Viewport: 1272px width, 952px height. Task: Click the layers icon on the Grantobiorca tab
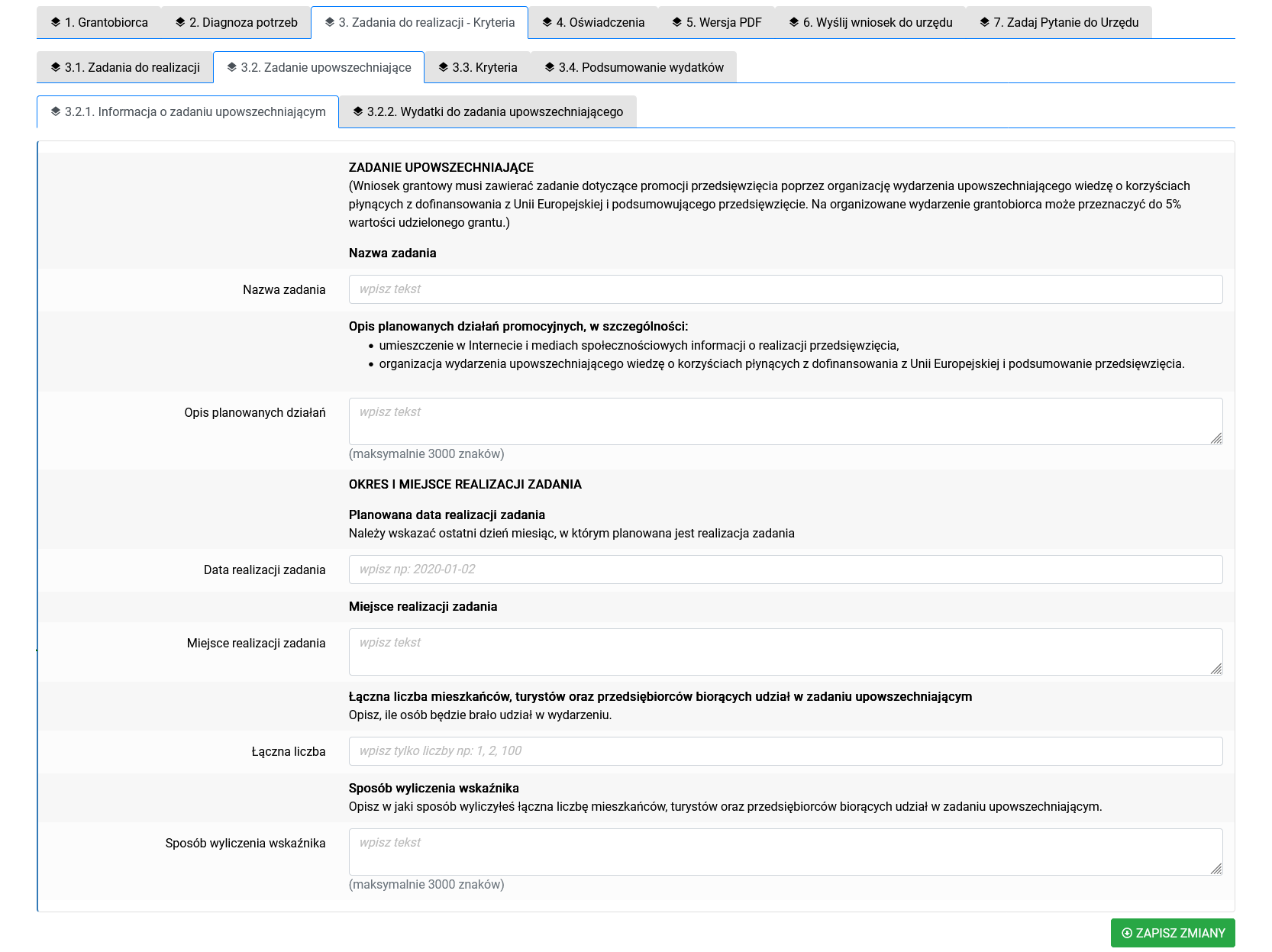pos(56,22)
